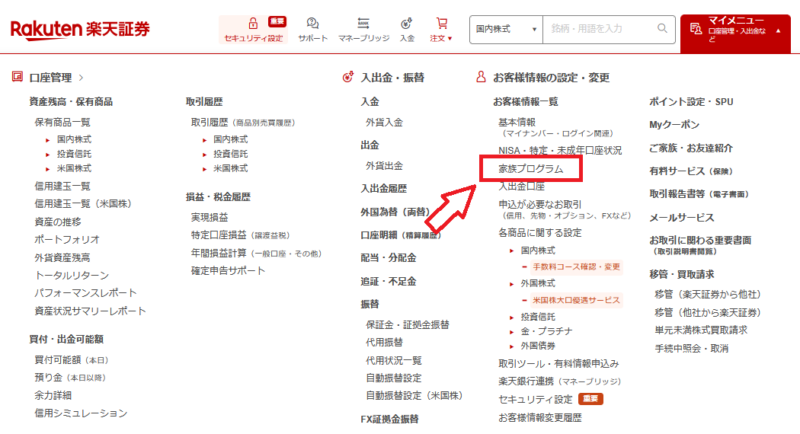Open 家族プログラム

tap(531, 169)
